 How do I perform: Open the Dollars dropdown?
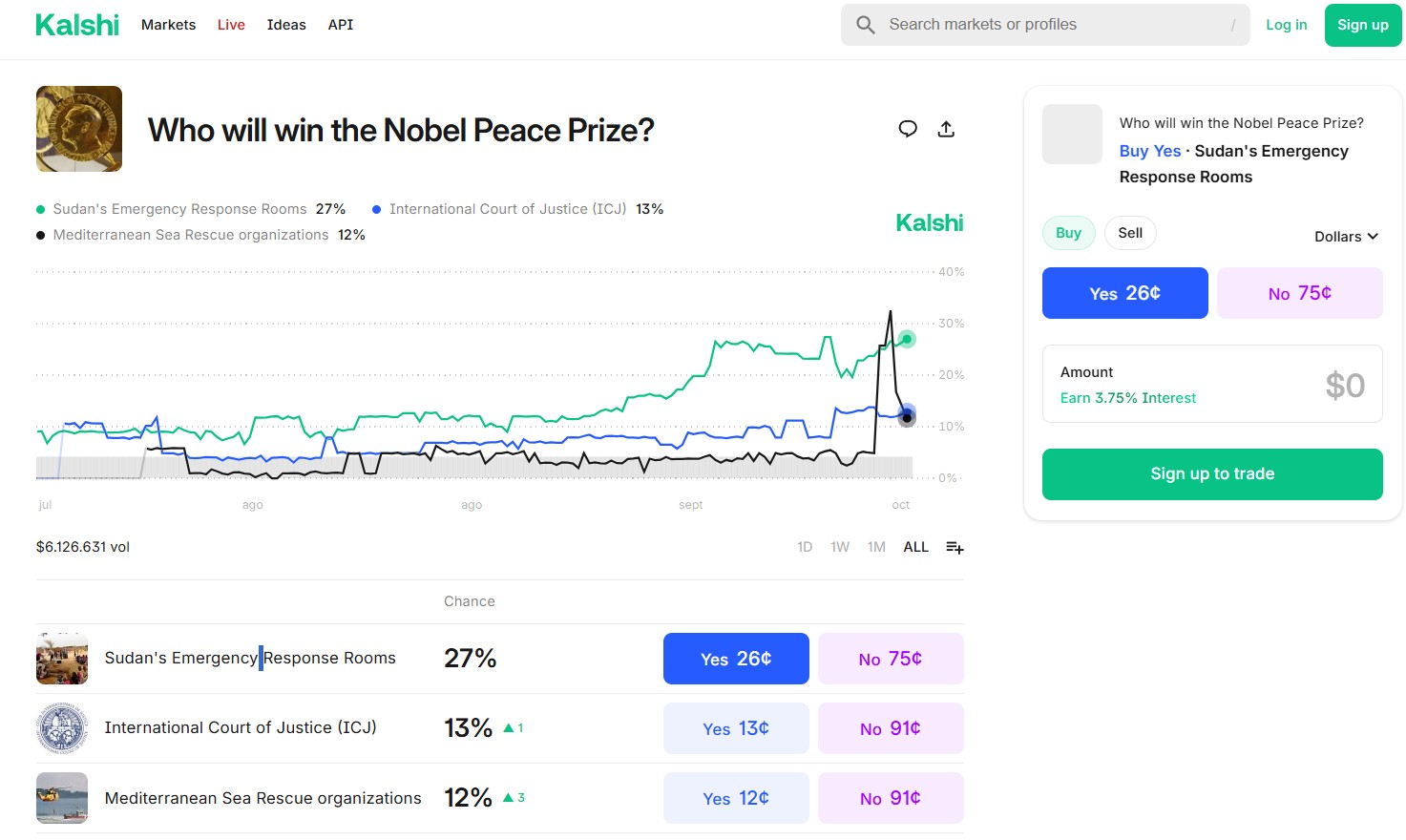1346,237
